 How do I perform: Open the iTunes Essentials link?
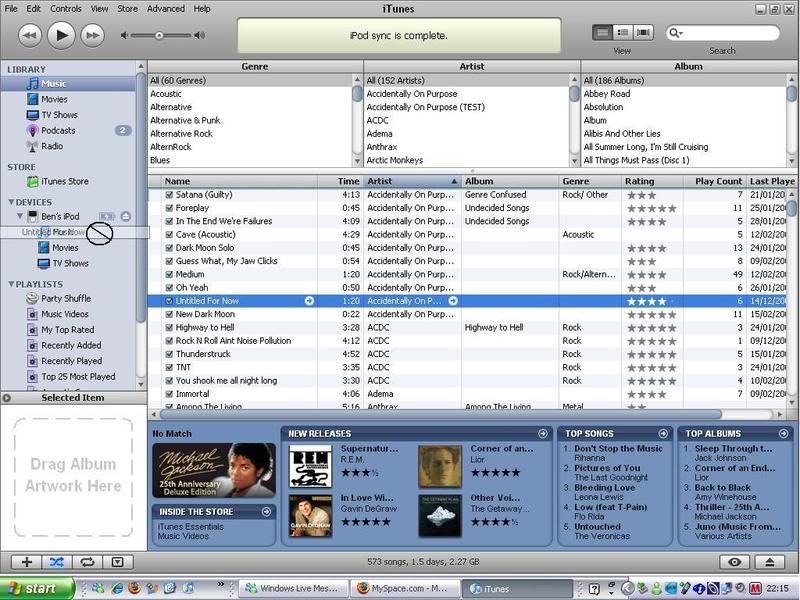(x=190, y=527)
